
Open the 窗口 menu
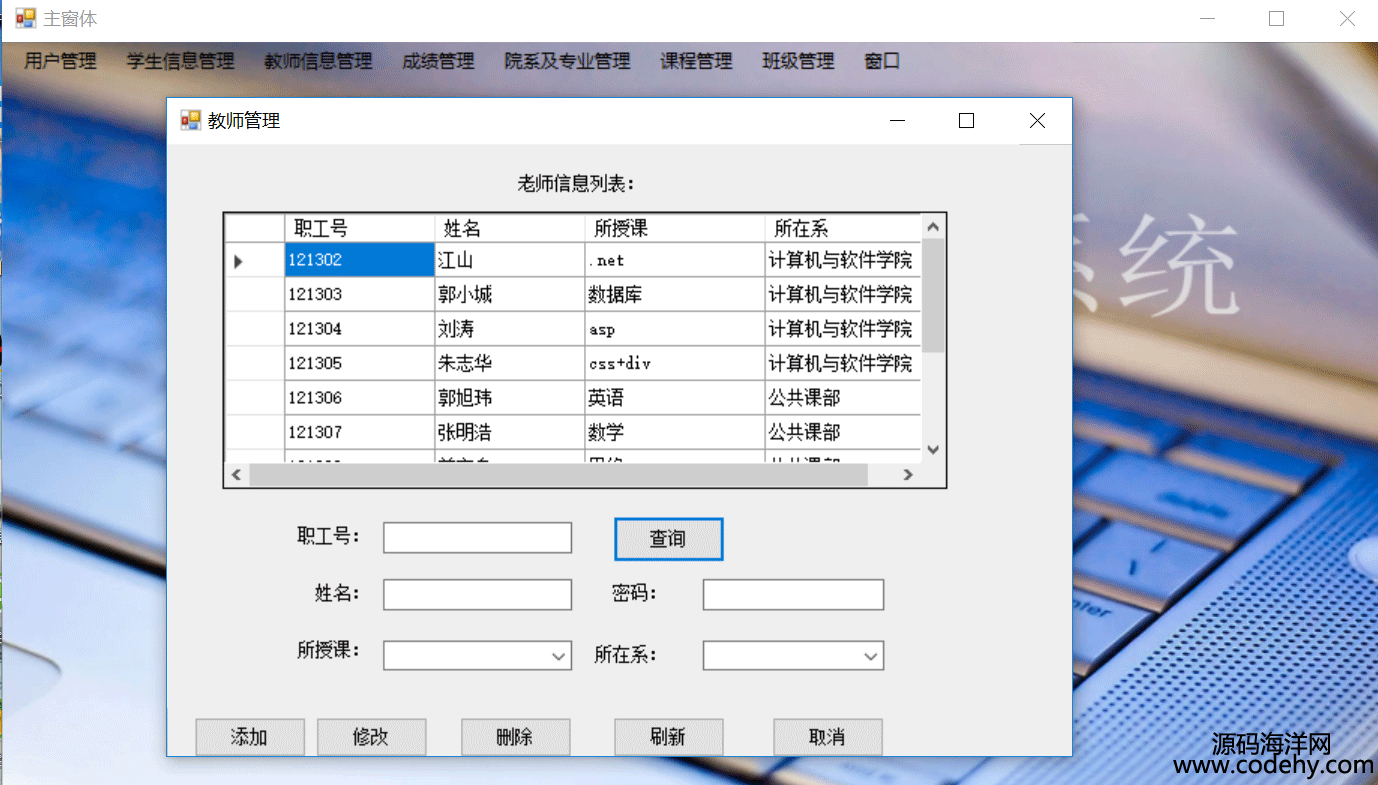coord(882,61)
